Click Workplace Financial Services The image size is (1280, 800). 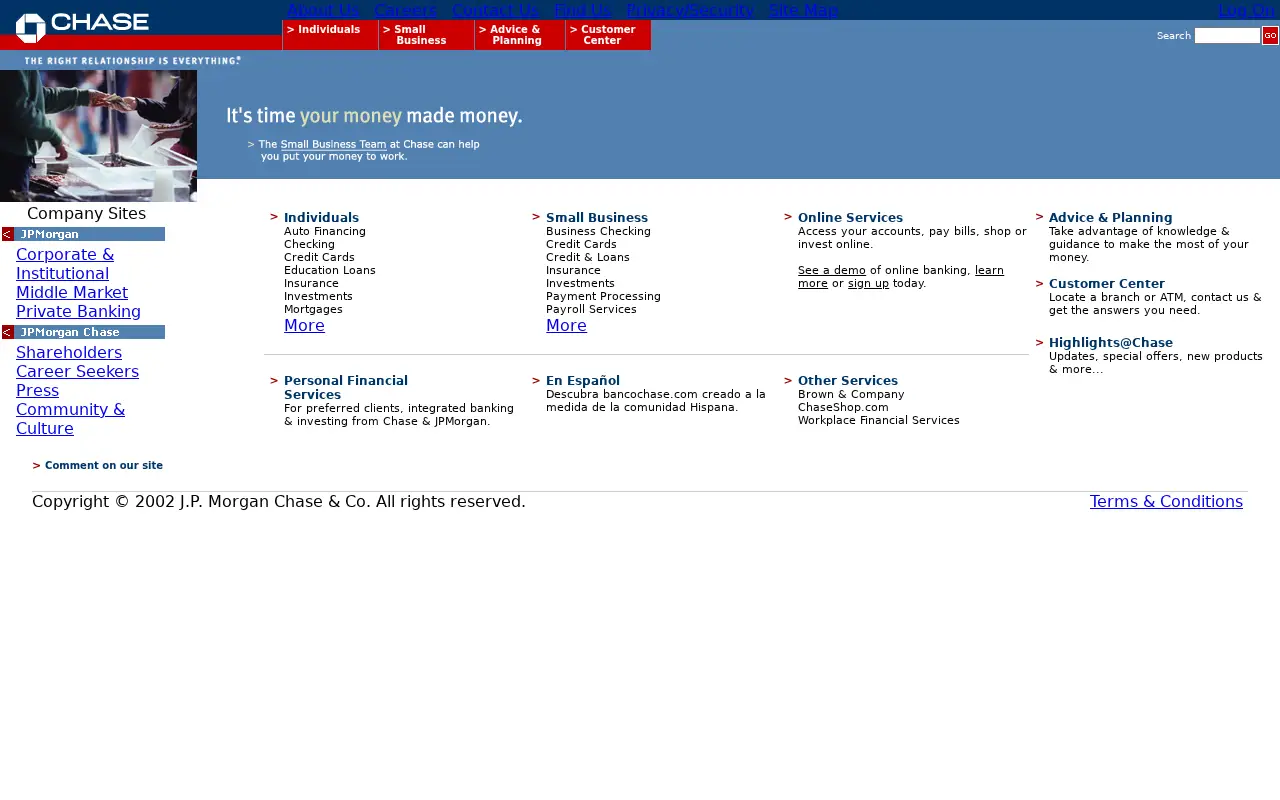point(879,421)
